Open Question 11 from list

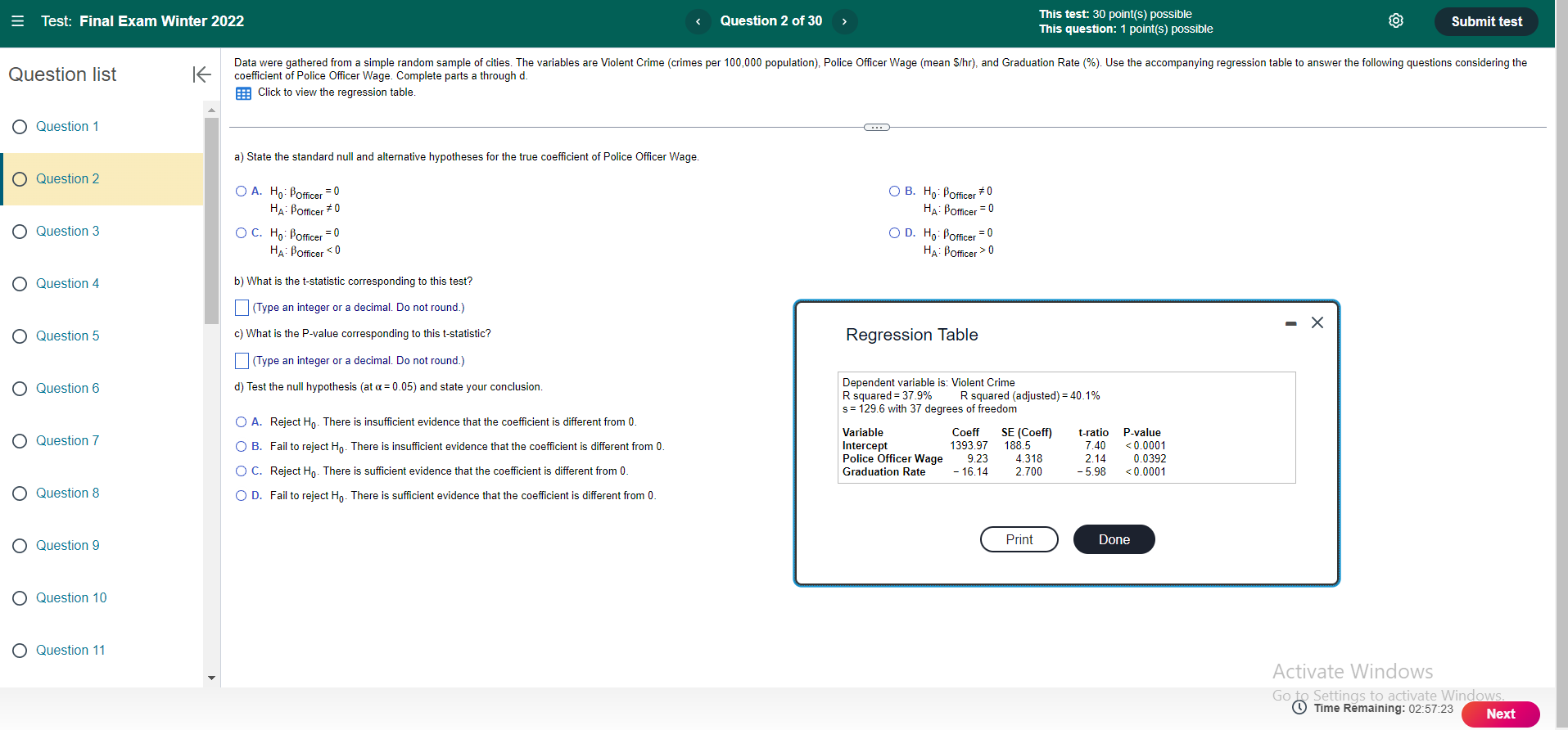[70, 651]
